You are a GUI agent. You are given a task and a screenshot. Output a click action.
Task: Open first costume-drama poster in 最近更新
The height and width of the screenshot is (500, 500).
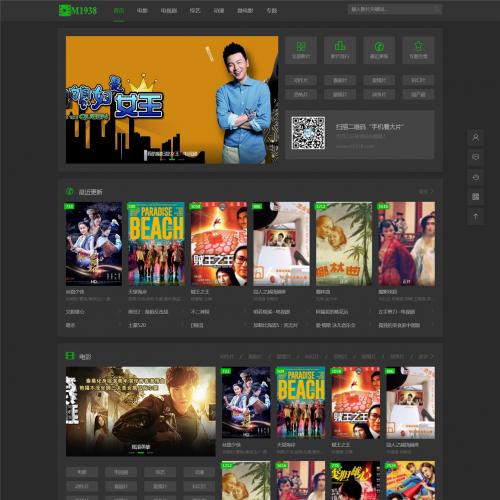tap(94, 244)
